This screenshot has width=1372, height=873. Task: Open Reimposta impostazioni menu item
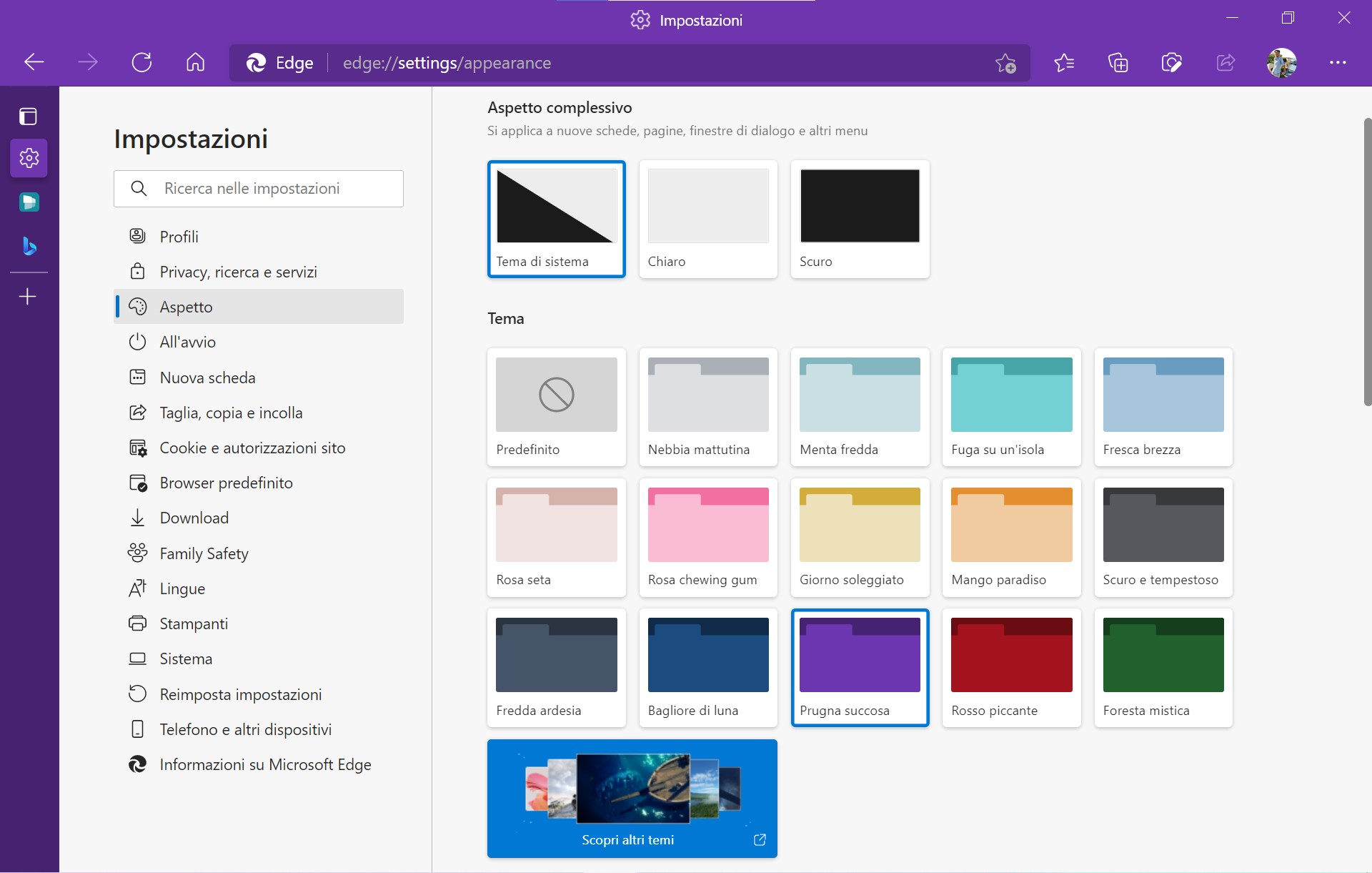tap(240, 693)
